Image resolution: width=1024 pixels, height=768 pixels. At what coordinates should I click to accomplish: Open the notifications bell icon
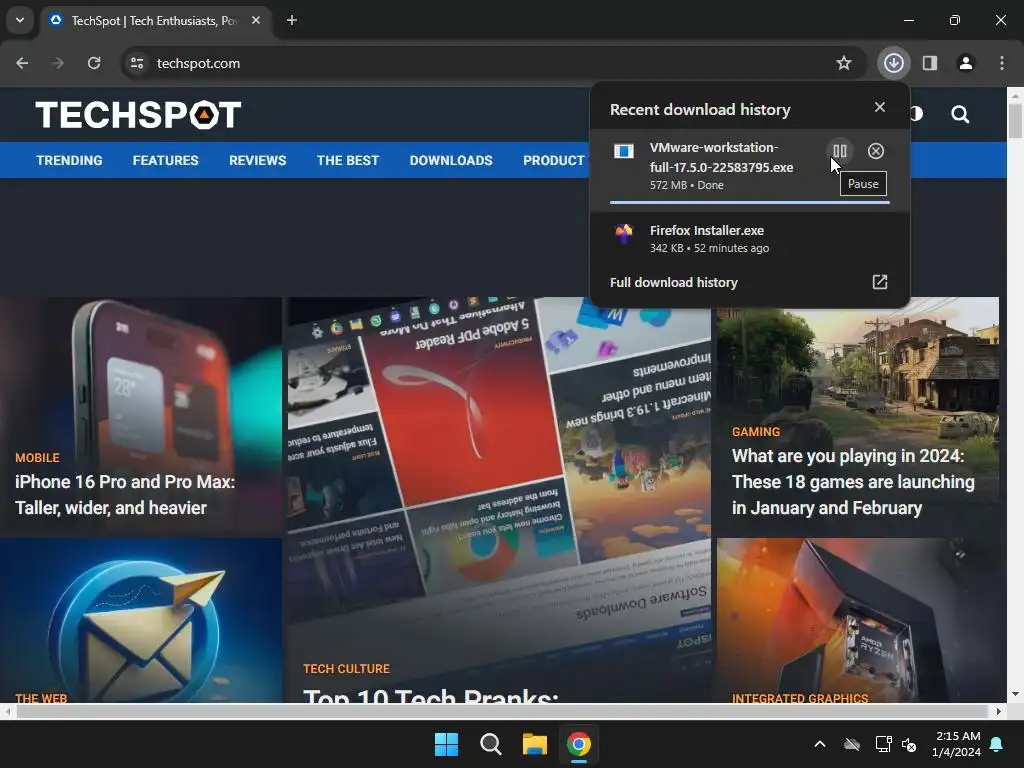[997, 744]
